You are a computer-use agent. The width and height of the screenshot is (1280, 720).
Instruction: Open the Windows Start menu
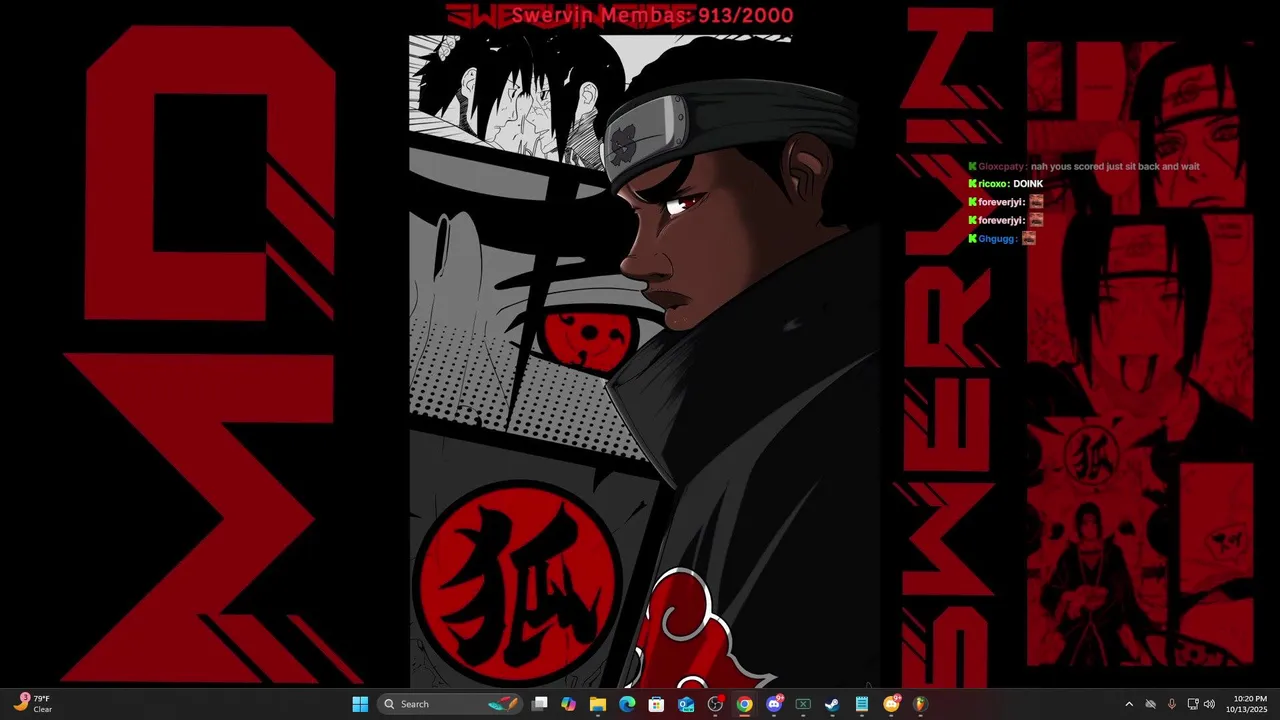click(360, 704)
